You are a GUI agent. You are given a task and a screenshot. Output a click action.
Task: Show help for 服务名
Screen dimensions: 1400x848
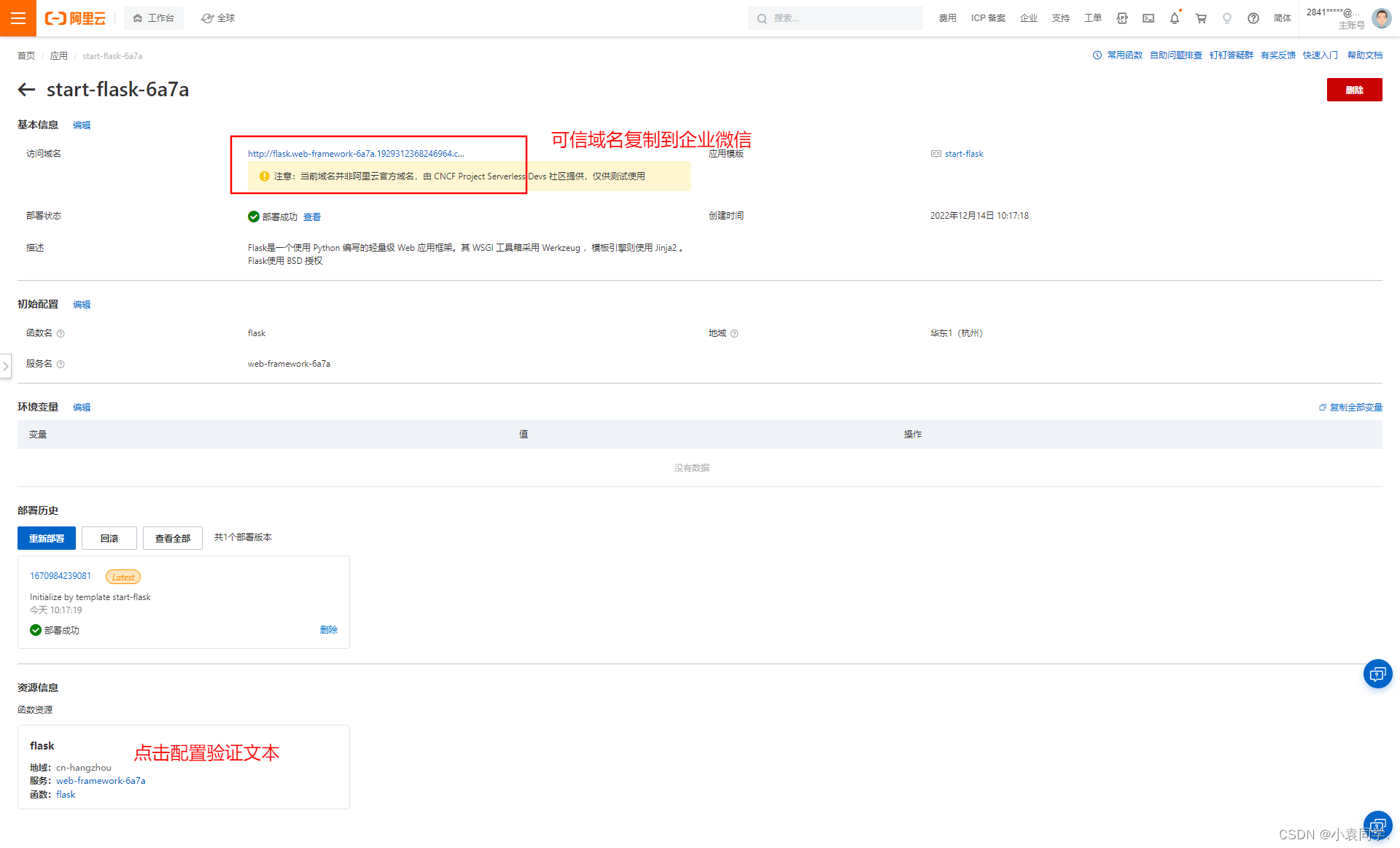click(x=61, y=365)
